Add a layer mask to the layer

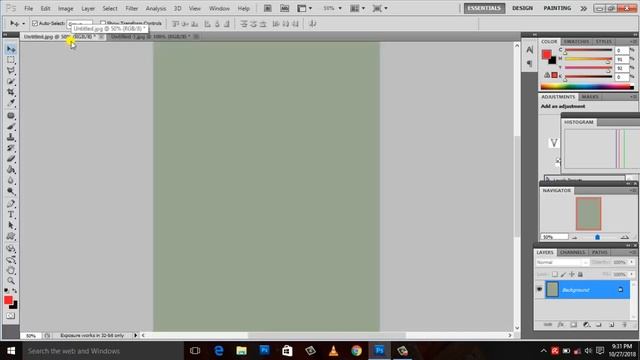click(573, 324)
